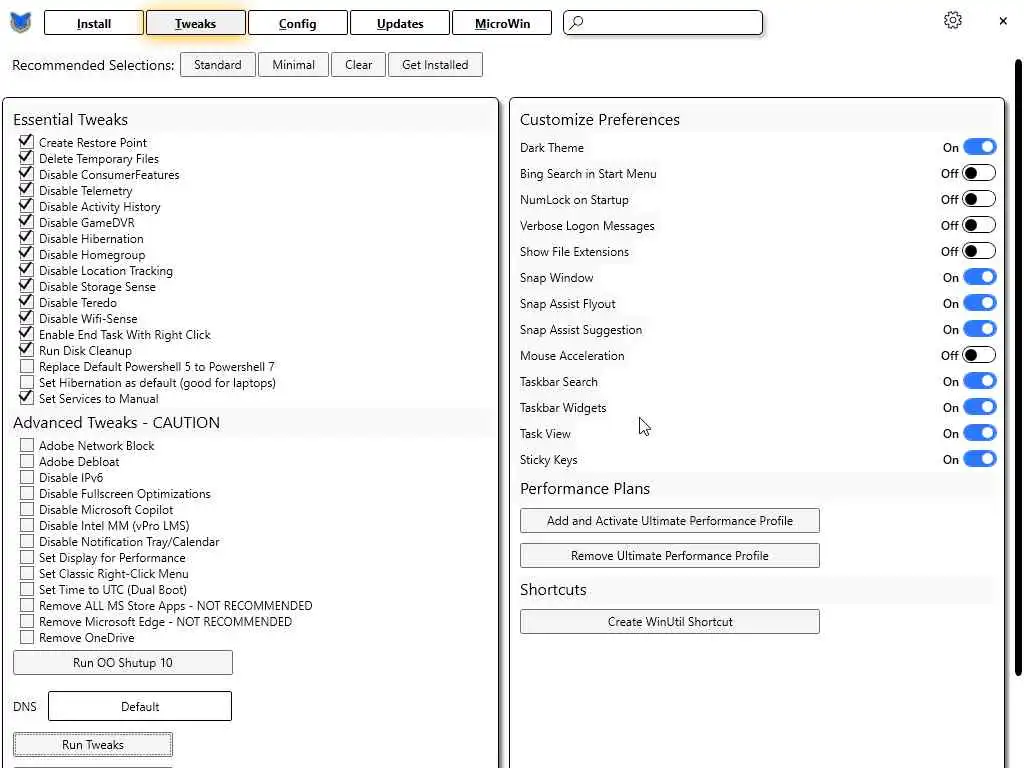Enable Verbose Logon Messages toggle

979,225
